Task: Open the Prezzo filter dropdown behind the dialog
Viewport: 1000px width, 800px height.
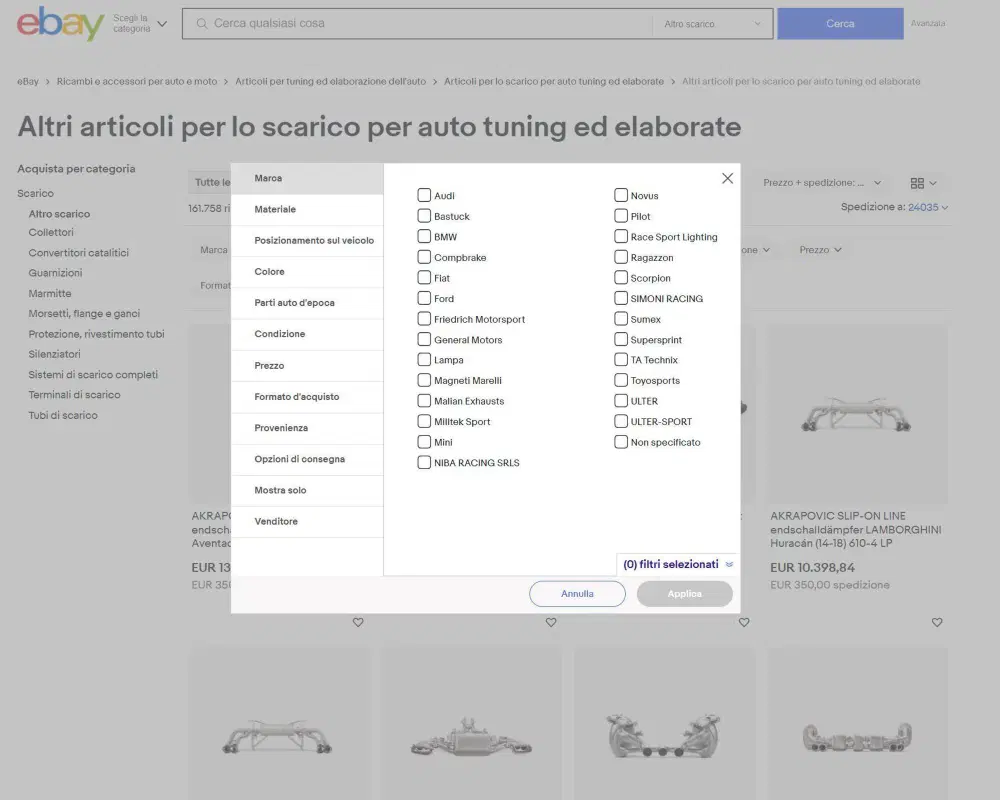Action: 820,250
